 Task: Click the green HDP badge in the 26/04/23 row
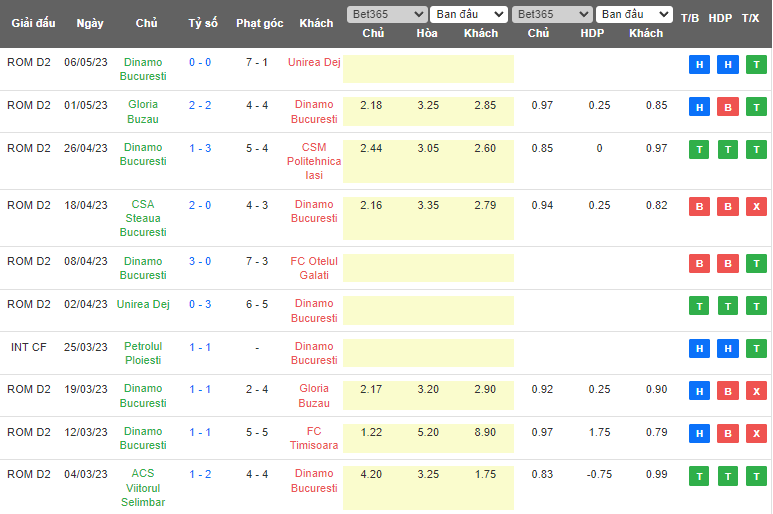[728, 150]
